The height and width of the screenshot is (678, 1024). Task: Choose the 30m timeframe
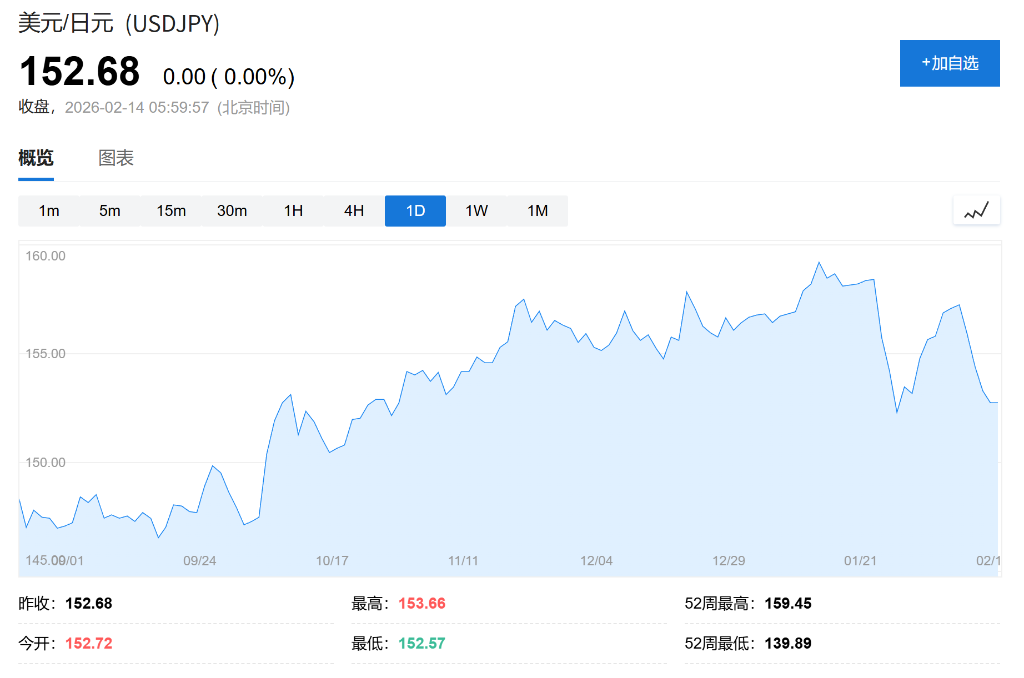pos(232,211)
